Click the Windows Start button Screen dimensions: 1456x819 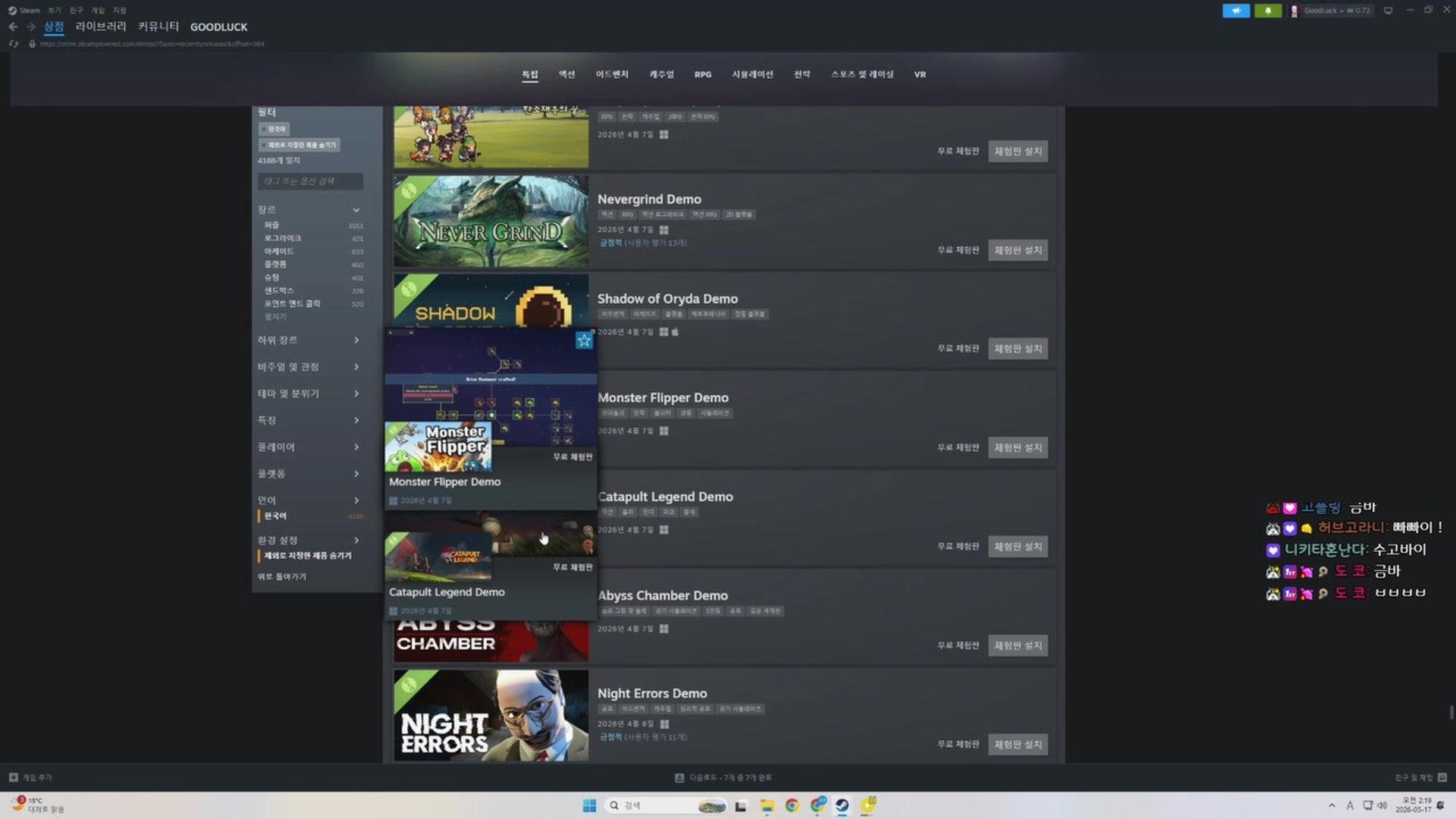point(589,805)
